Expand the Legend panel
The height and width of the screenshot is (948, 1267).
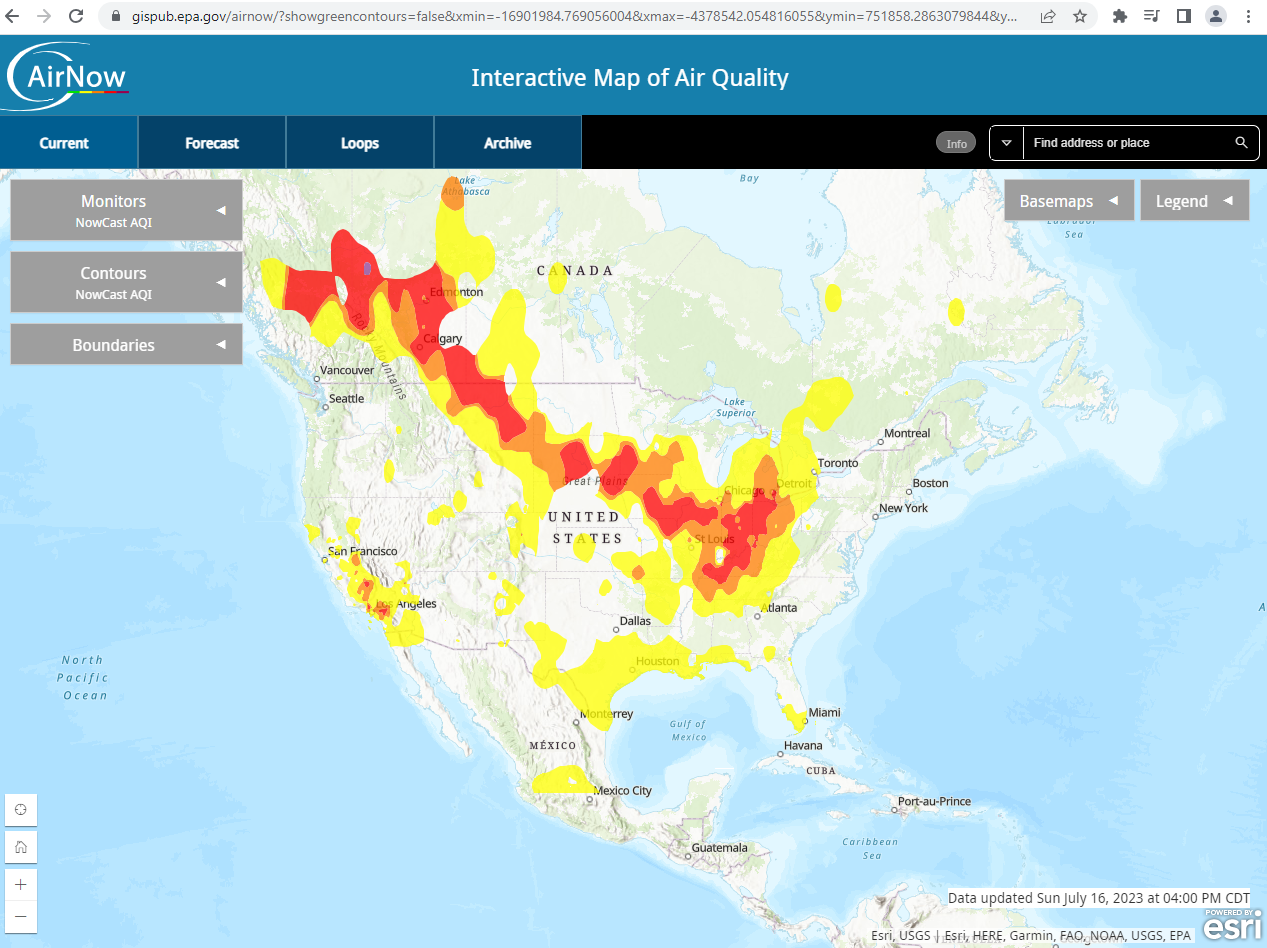click(1195, 201)
